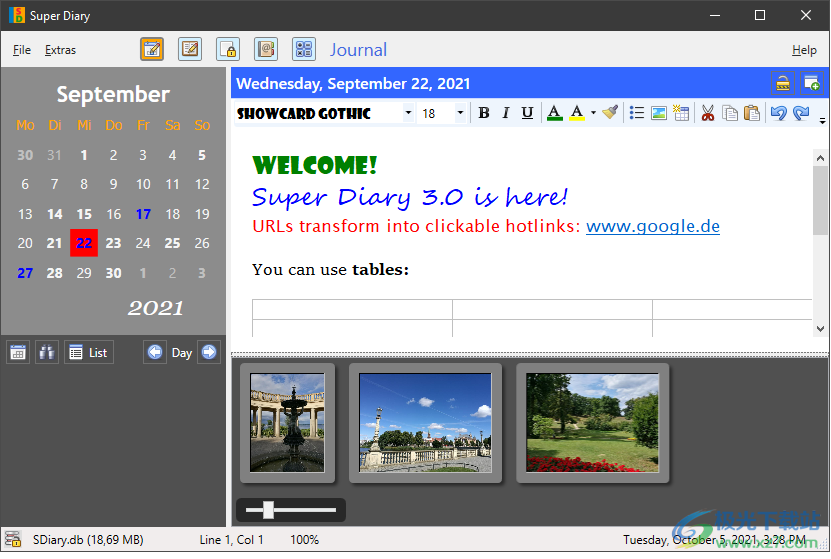Click the SDiary.db (18,69 MB) status text
Viewport: 831px width, 559px height.
coord(88,540)
